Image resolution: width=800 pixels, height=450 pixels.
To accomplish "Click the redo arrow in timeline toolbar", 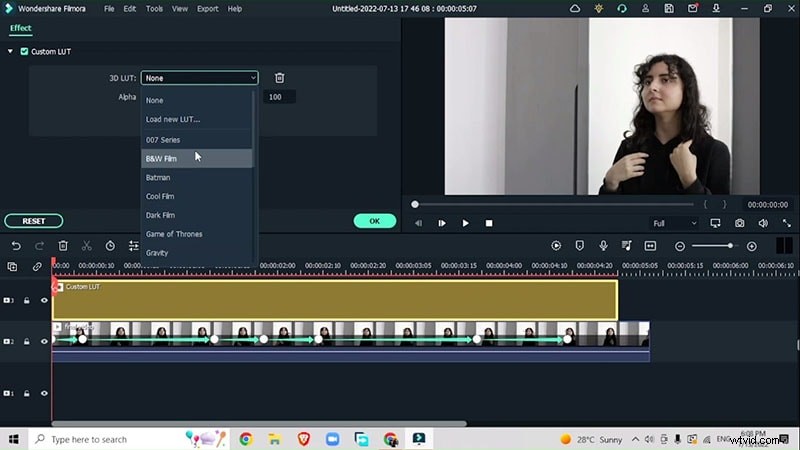I will click(39, 246).
